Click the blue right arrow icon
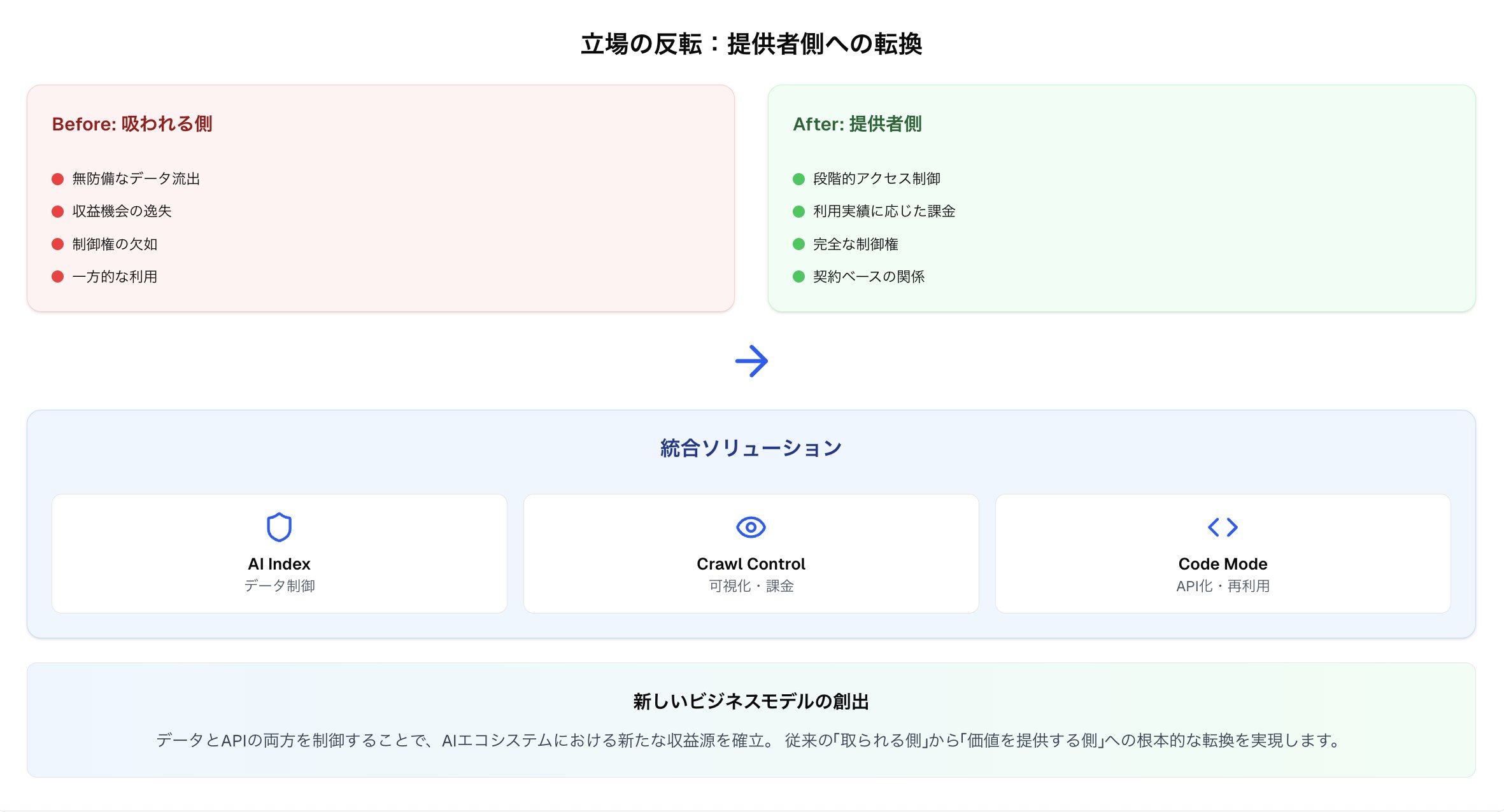Image resolution: width=1504 pixels, height=812 pixels. click(x=751, y=361)
